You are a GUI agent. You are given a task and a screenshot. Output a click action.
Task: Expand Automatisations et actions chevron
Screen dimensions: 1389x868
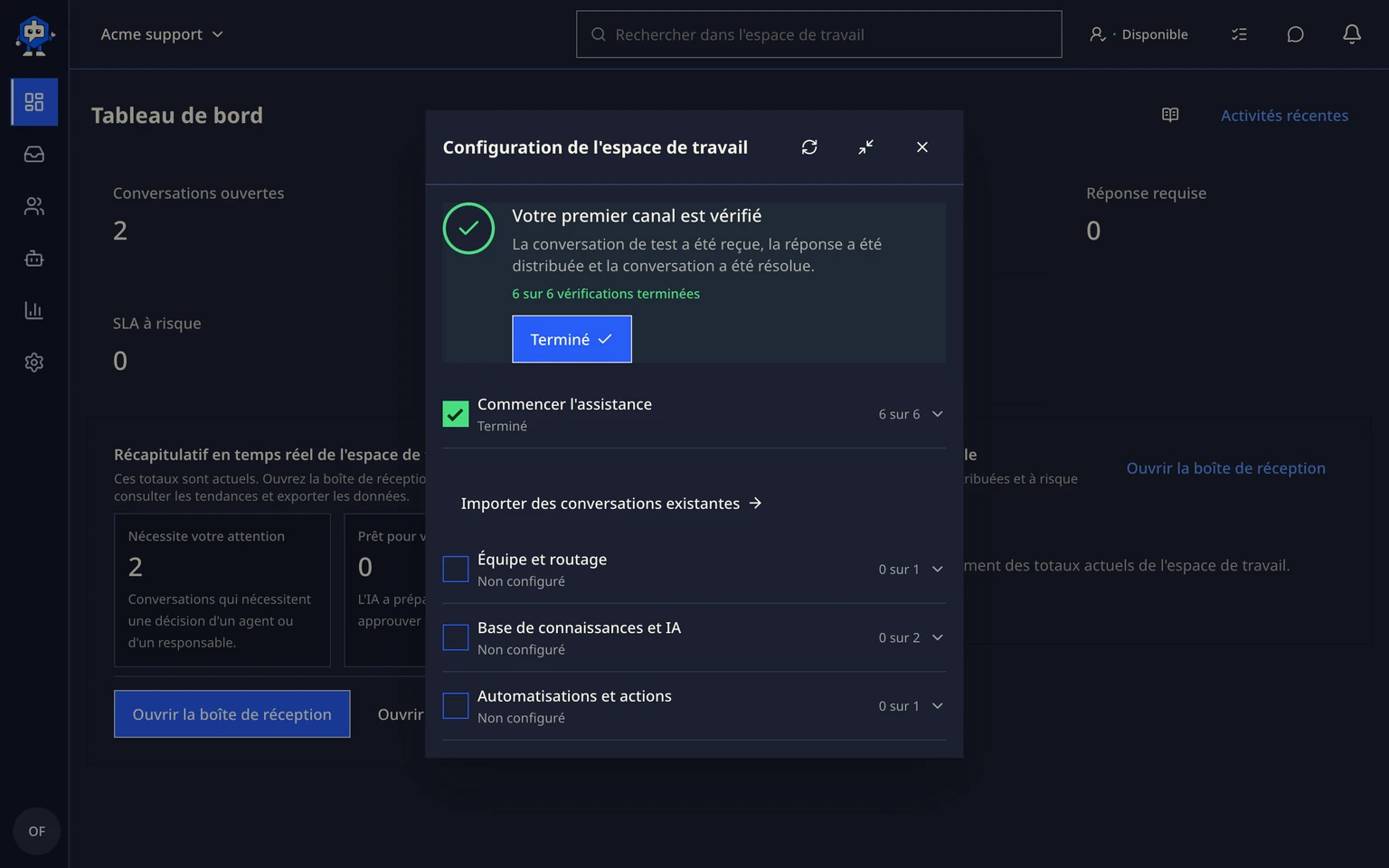pyautogui.click(x=938, y=706)
